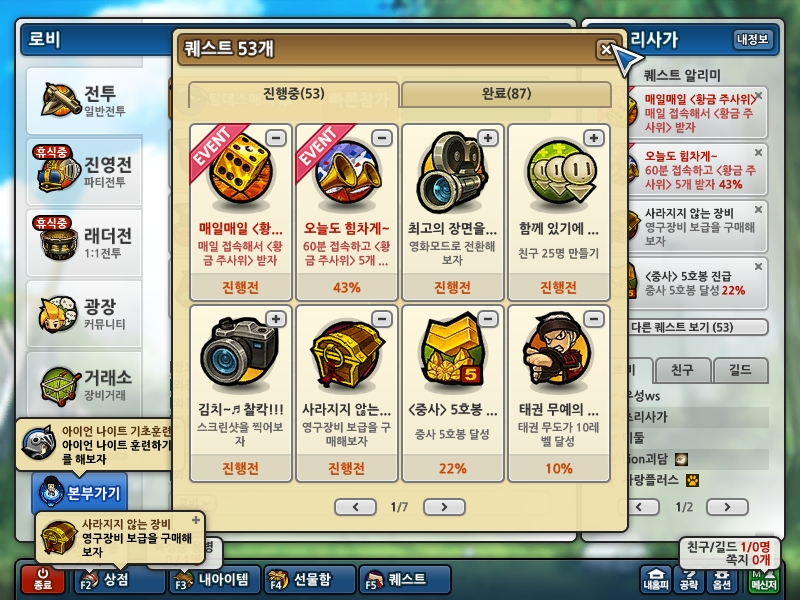Dismiss the 사라지지 않는 장비 quest notifier
800x600 pixels.
pyautogui.click(x=758, y=210)
